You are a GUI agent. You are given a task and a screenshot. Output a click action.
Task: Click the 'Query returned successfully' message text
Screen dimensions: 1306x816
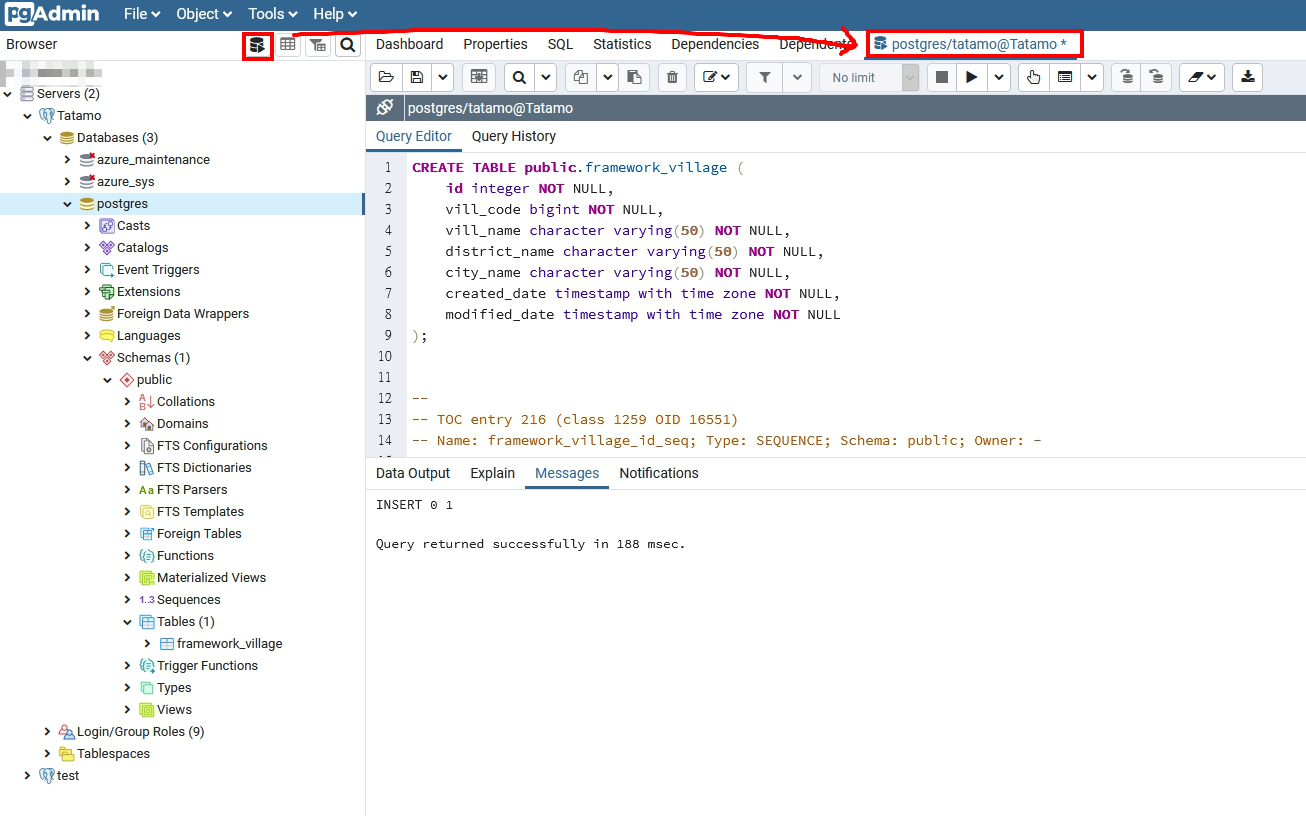tap(530, 545)
